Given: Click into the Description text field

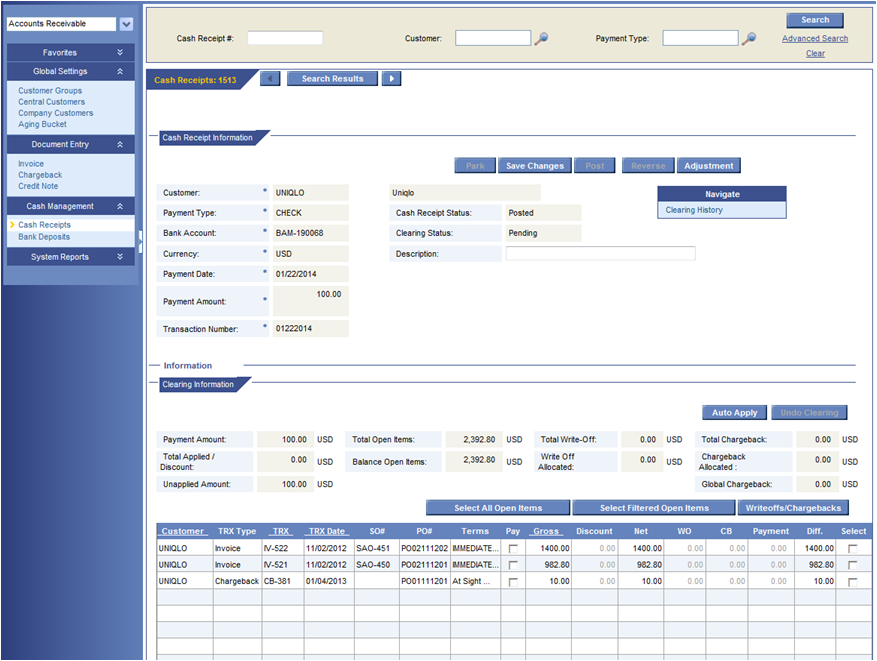Looking at the screenshot, I should click(x=600, y=254).
